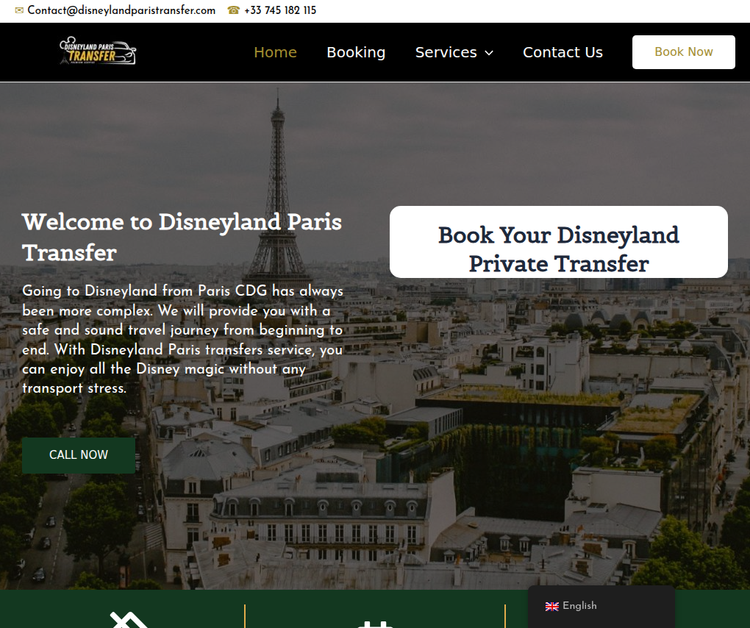The width and height of the screenshot is (750, 628).
Task: Click the telephone icon in top bar
Action: (x=233, y=11)
